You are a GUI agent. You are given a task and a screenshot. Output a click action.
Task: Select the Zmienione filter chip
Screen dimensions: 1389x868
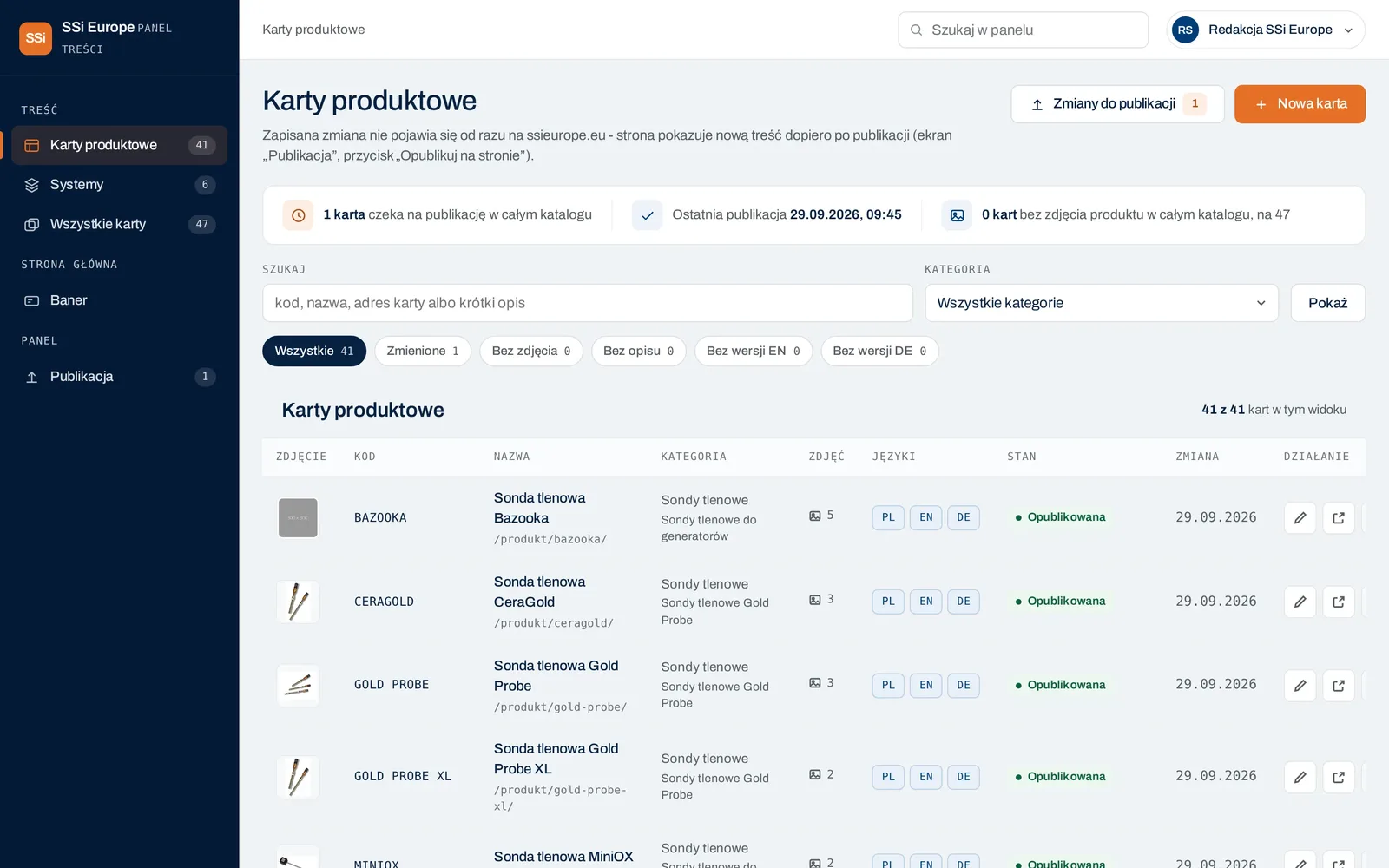point(423,351)
